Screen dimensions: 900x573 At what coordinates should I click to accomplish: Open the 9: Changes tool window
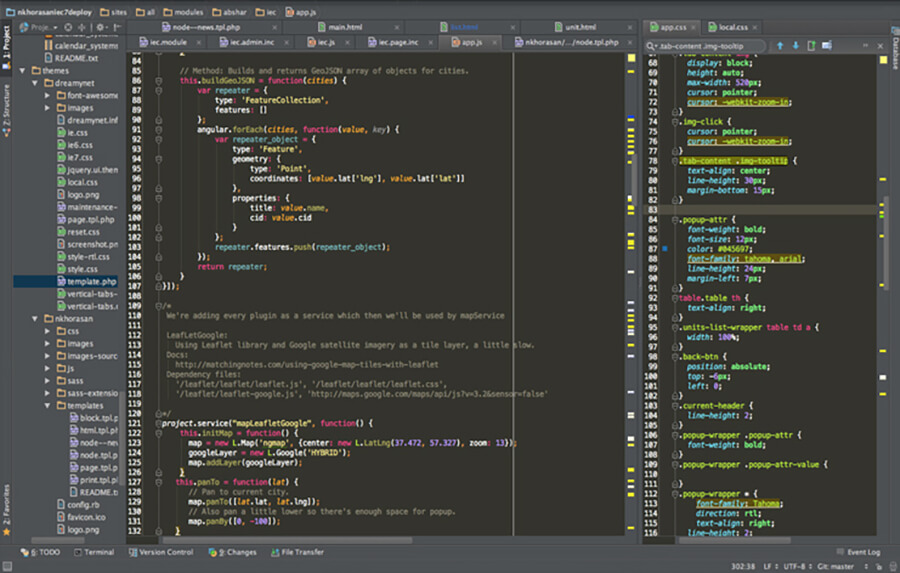pyautogui.click(x=232, y=552)
